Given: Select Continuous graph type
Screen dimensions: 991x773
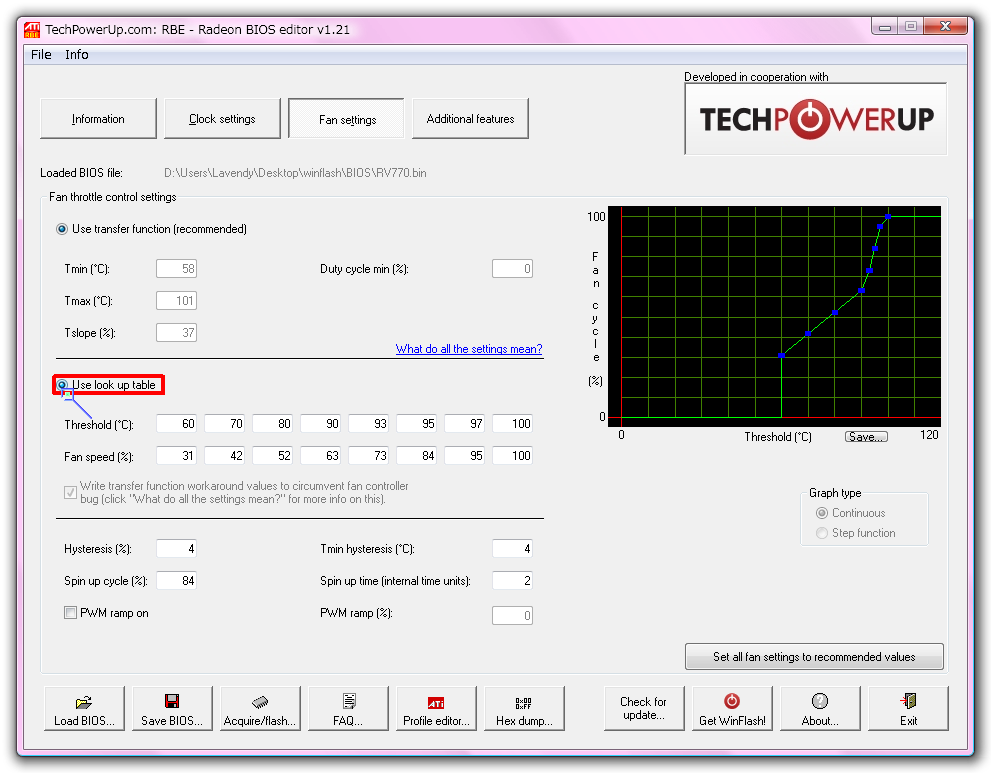Looking at the screenshot, I should tap(822, 513).
